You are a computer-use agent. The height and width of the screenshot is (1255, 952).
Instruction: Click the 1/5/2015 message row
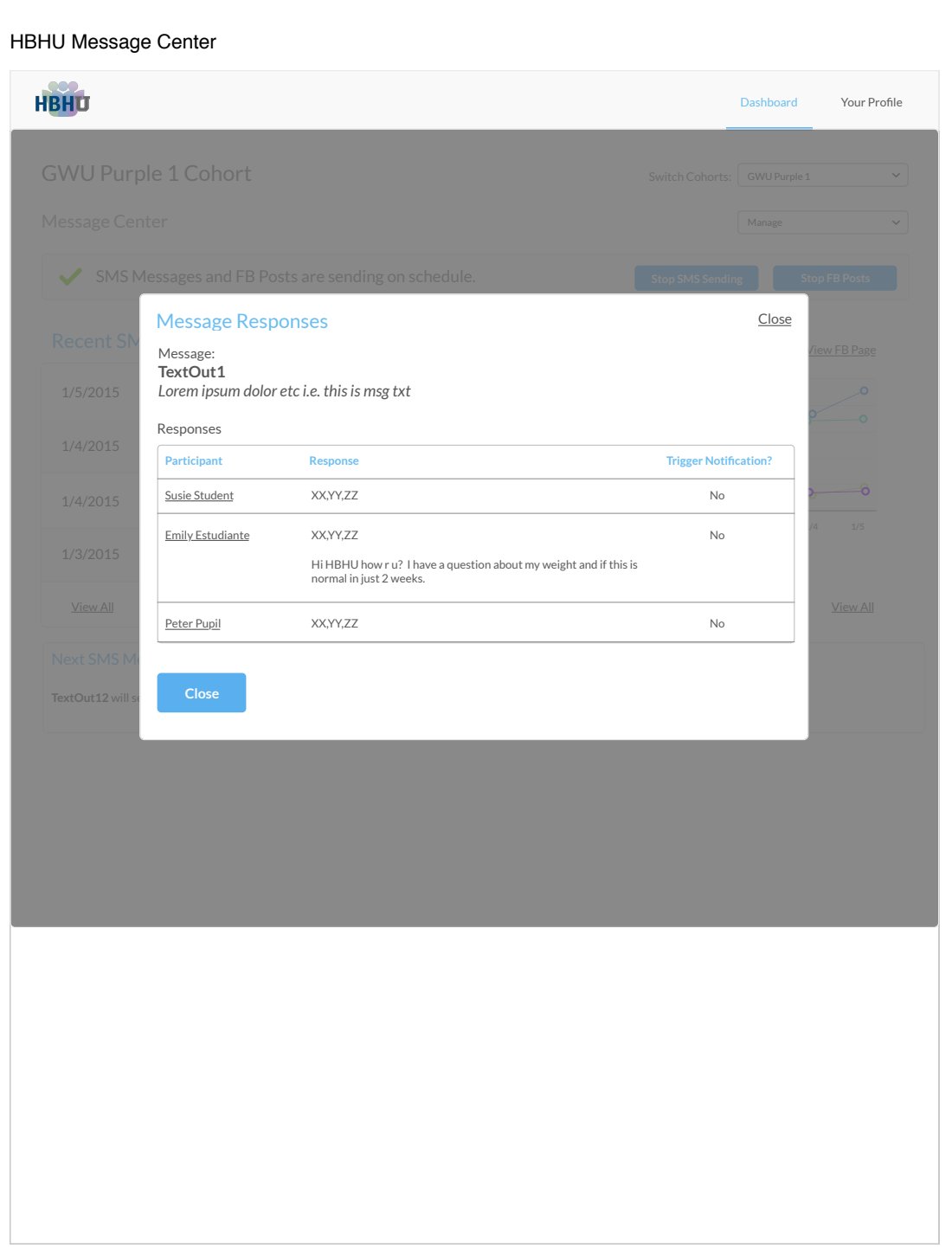(x=91, y=393)
